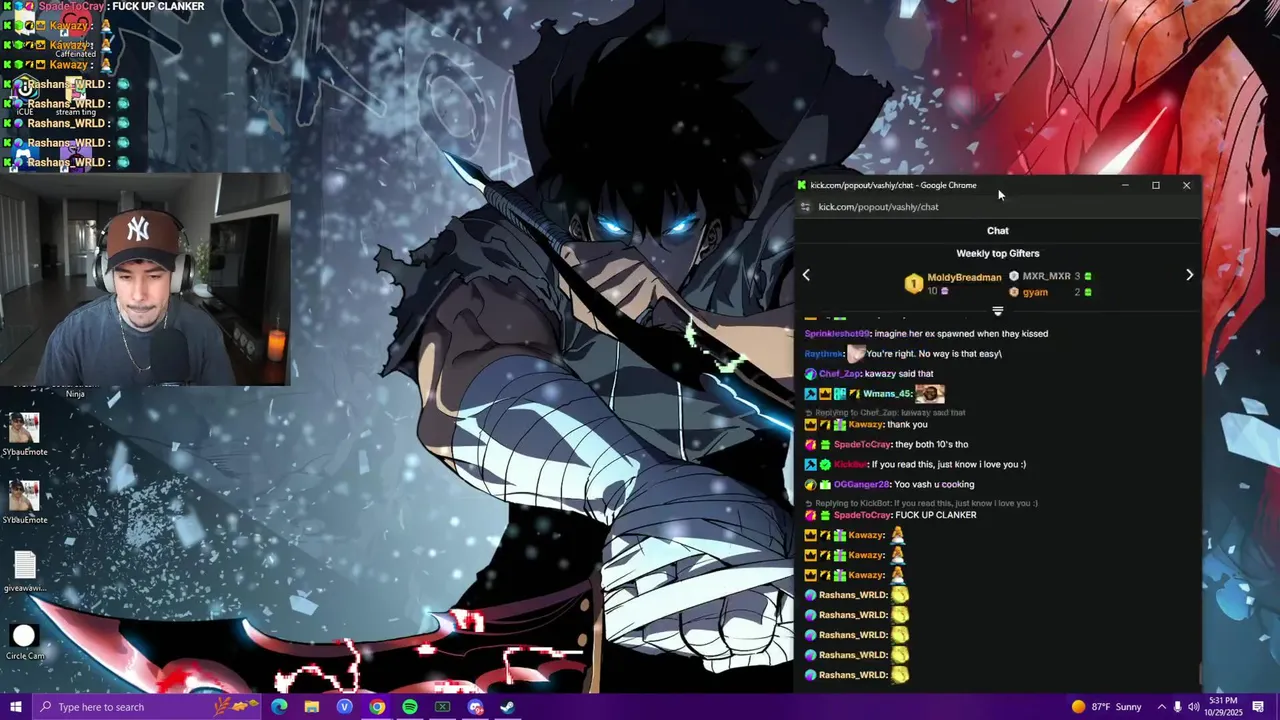Launch Microsoft Edge from taskbar

tap(279, 707)
